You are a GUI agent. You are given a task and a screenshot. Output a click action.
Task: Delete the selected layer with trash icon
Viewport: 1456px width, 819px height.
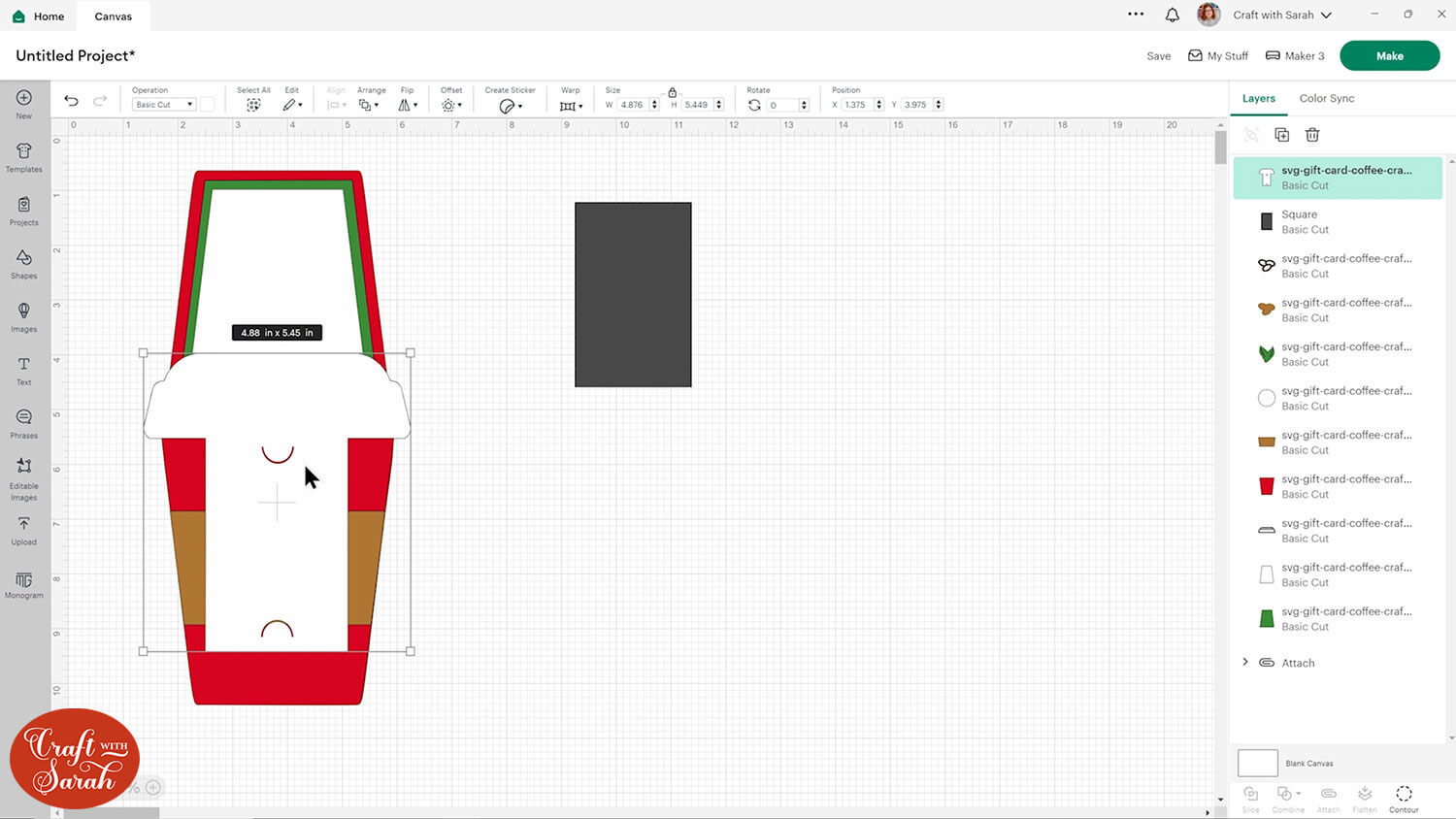1312,135
